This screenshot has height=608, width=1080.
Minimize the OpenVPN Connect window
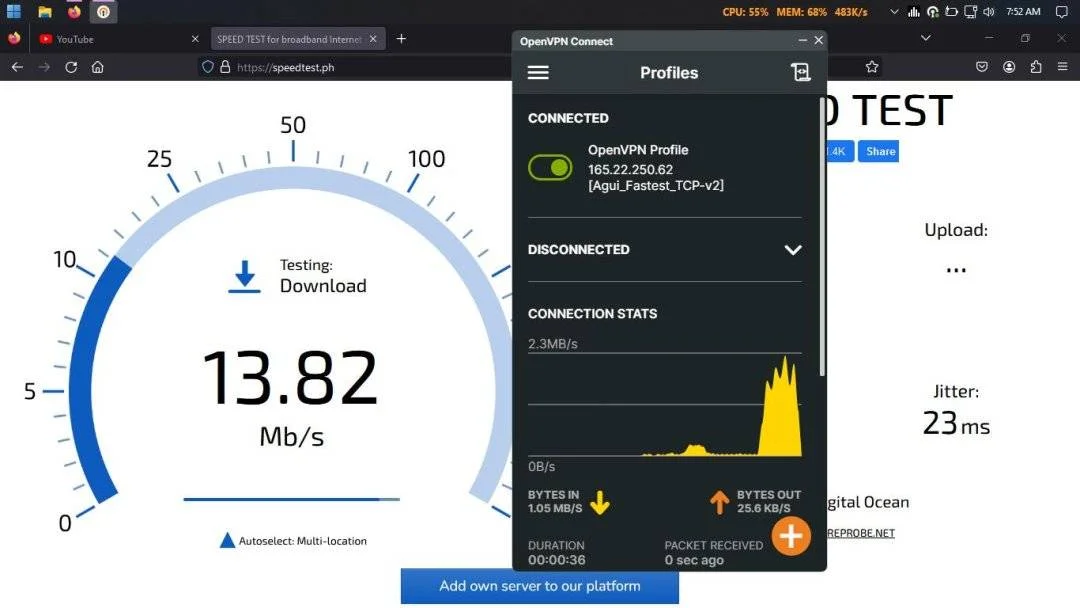802,41
